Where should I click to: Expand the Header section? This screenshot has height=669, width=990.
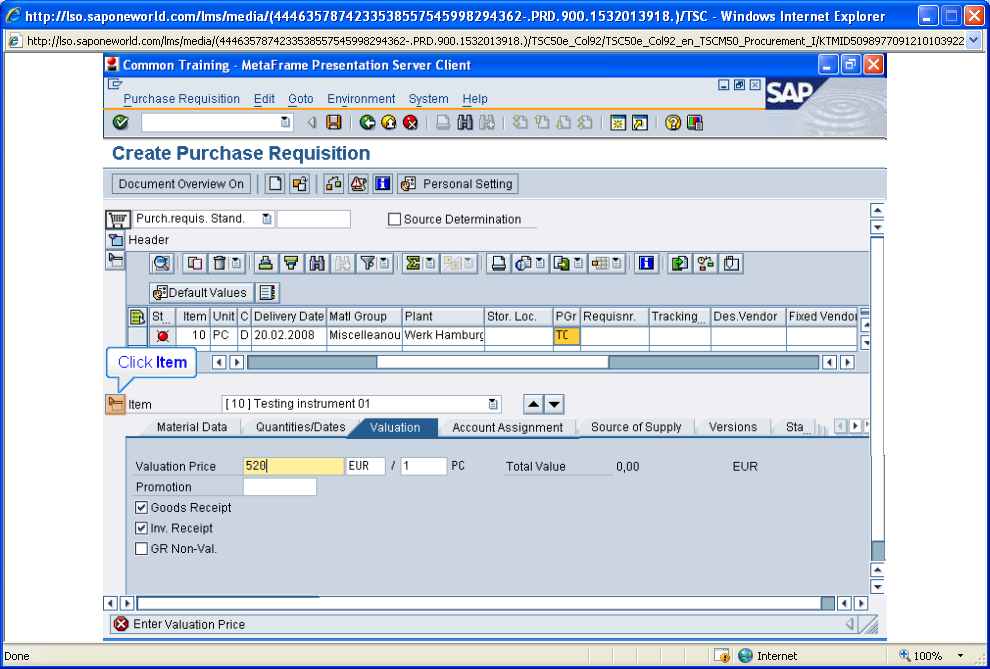[116, 240]
